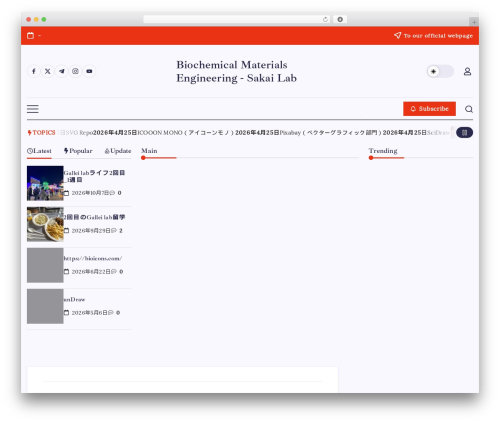Open the 2回目のGalilei lab留学 post
This screenshot has width=500, height=423.
point(94,217)
